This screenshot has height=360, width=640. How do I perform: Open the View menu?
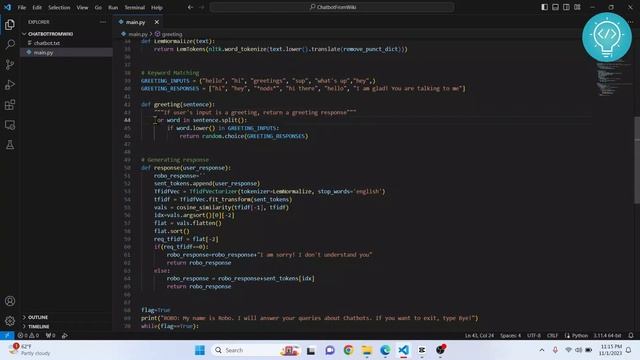82,7
